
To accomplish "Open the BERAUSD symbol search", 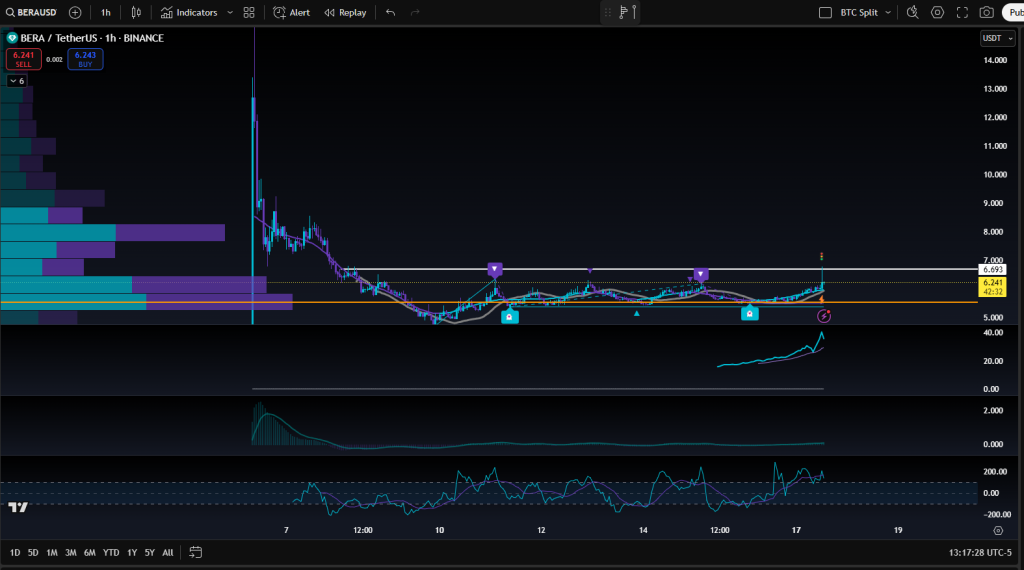I will click(x=31, y=12).
